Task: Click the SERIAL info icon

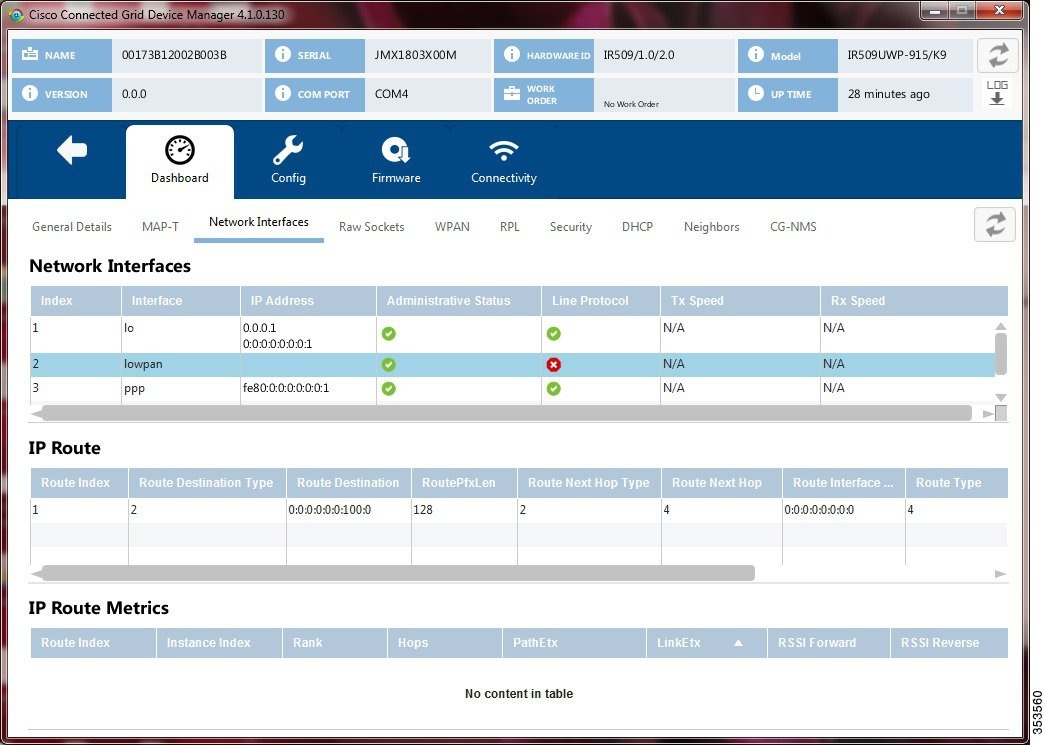Action: pos(283,55)
